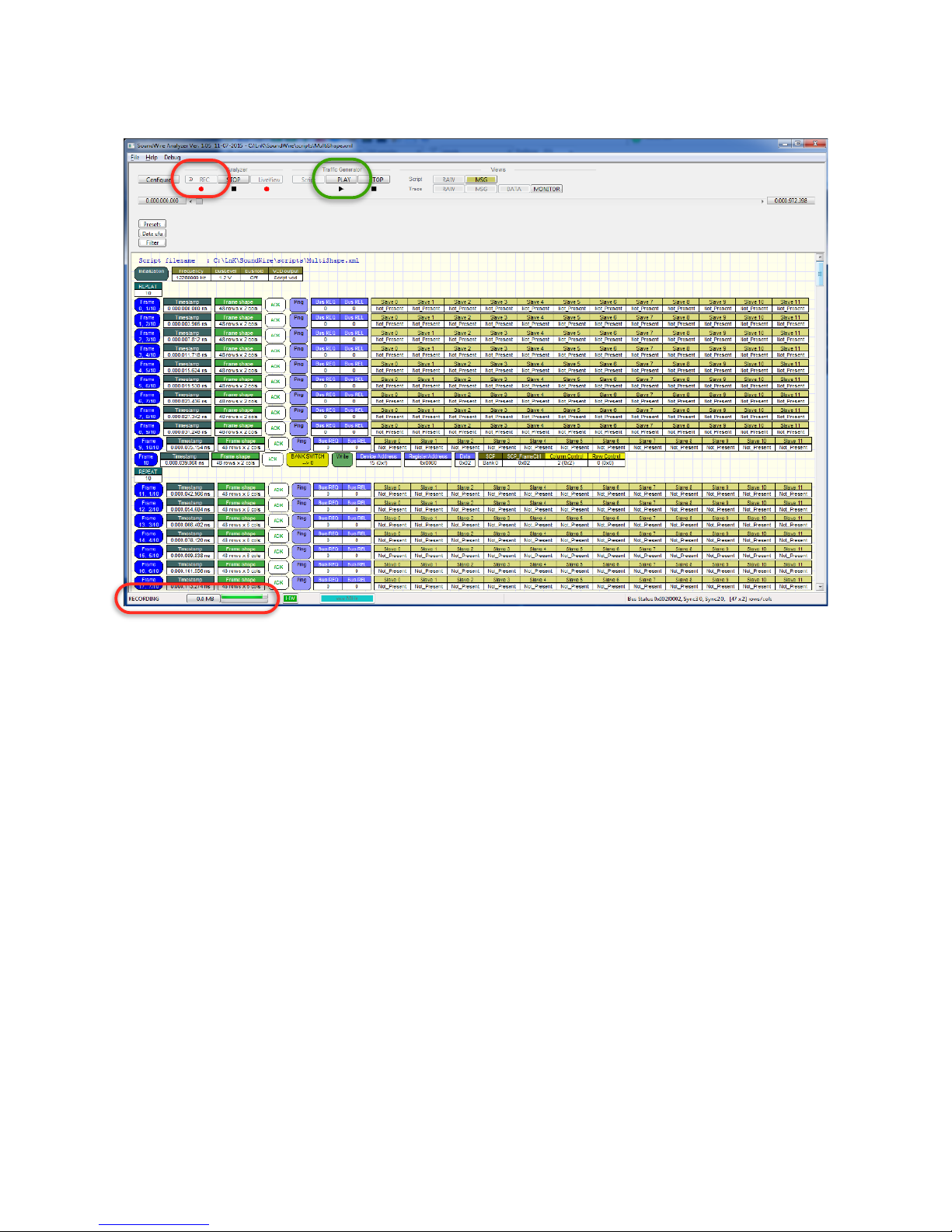952x1232 pixels.
Task: Open the Presets panel
Action: 152,224
